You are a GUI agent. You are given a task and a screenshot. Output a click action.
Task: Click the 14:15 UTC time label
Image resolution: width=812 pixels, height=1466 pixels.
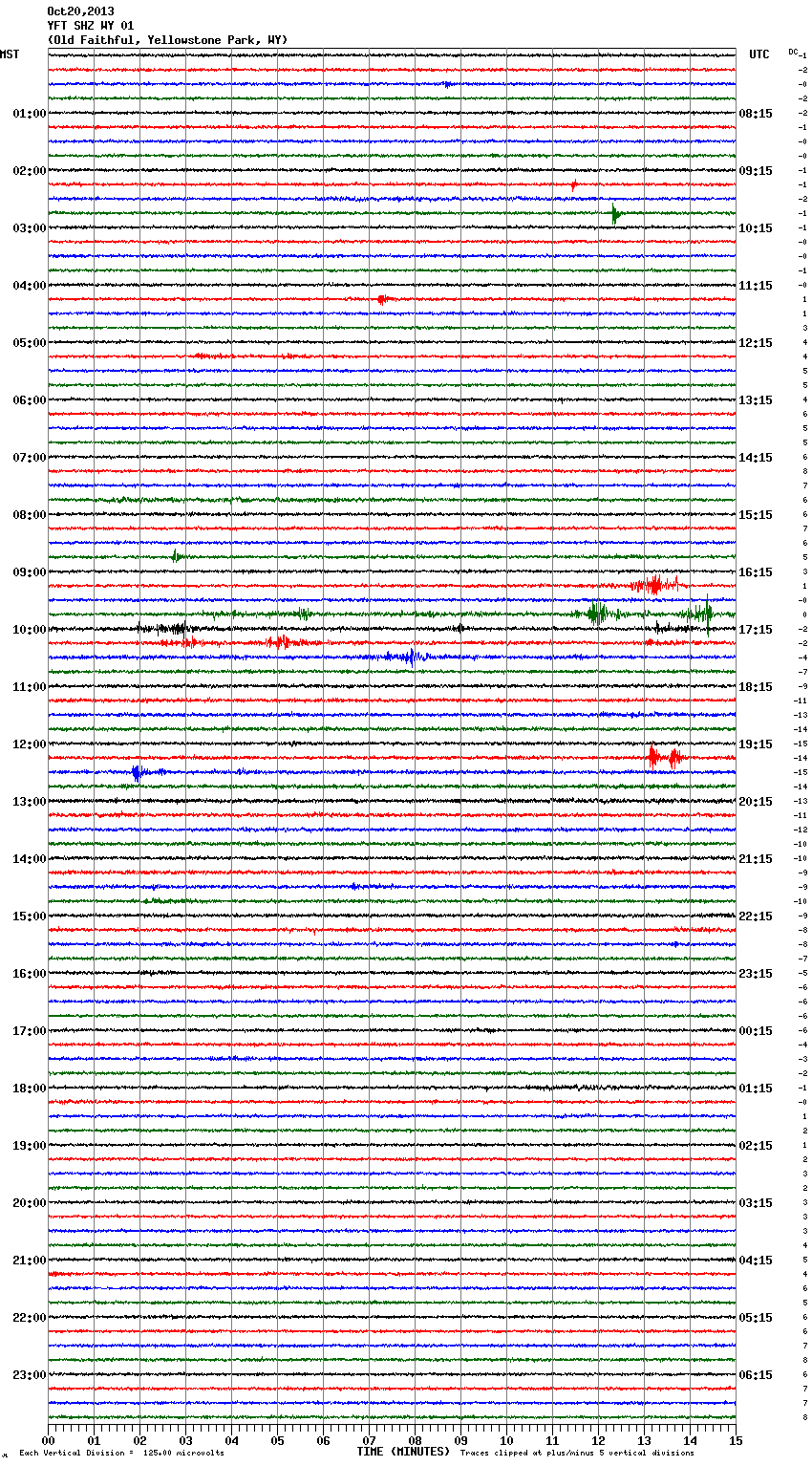[756, 458]
